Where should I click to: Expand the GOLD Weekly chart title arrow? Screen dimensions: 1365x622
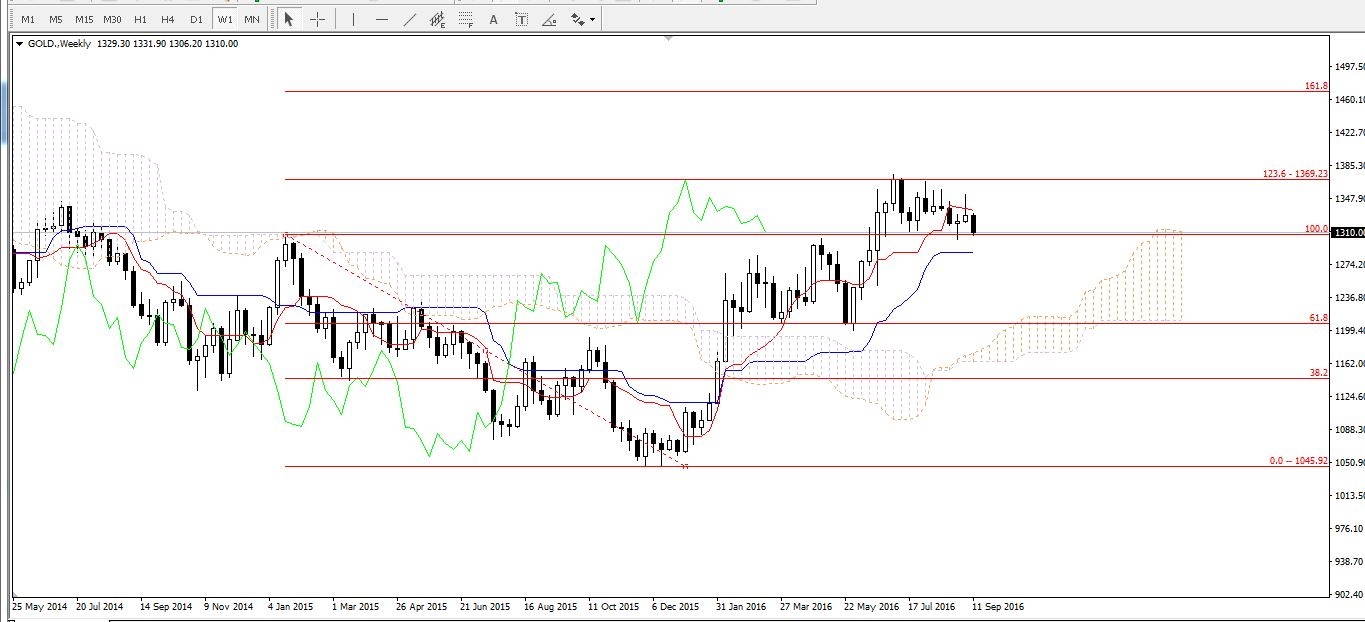pyautogui.click(x=19, y=44)
